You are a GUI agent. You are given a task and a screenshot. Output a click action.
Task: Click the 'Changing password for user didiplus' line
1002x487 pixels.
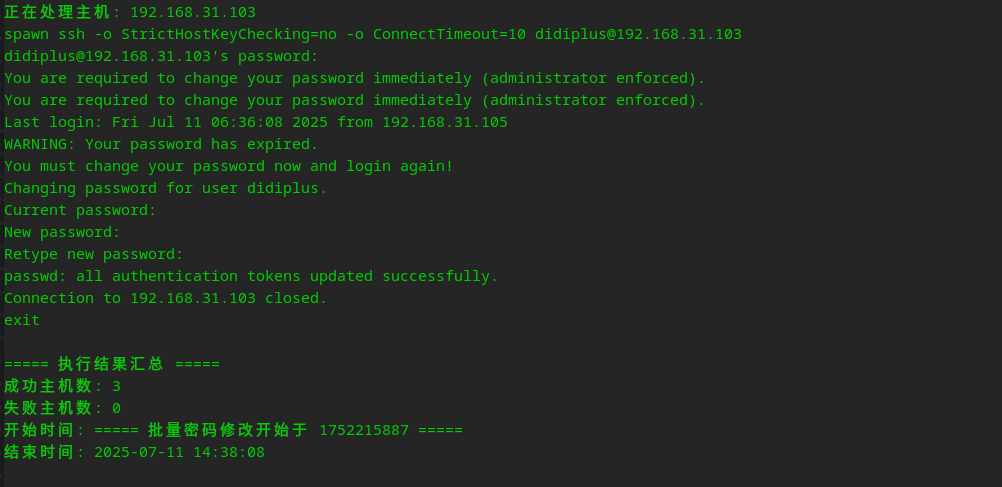pyautogui.click(x=165, y=188)
